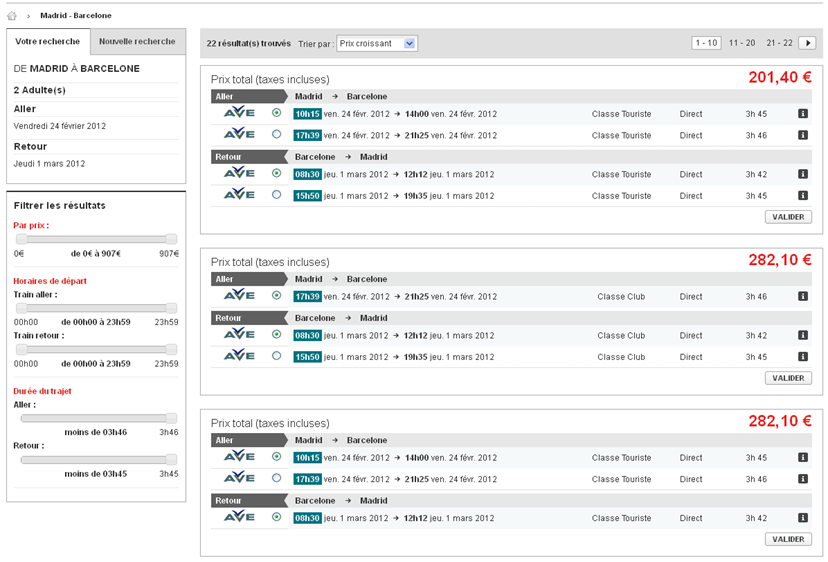Click info icon for Classe Club 17h39 train
Screen dimensions: 828x562
click(x=802, y=297)
